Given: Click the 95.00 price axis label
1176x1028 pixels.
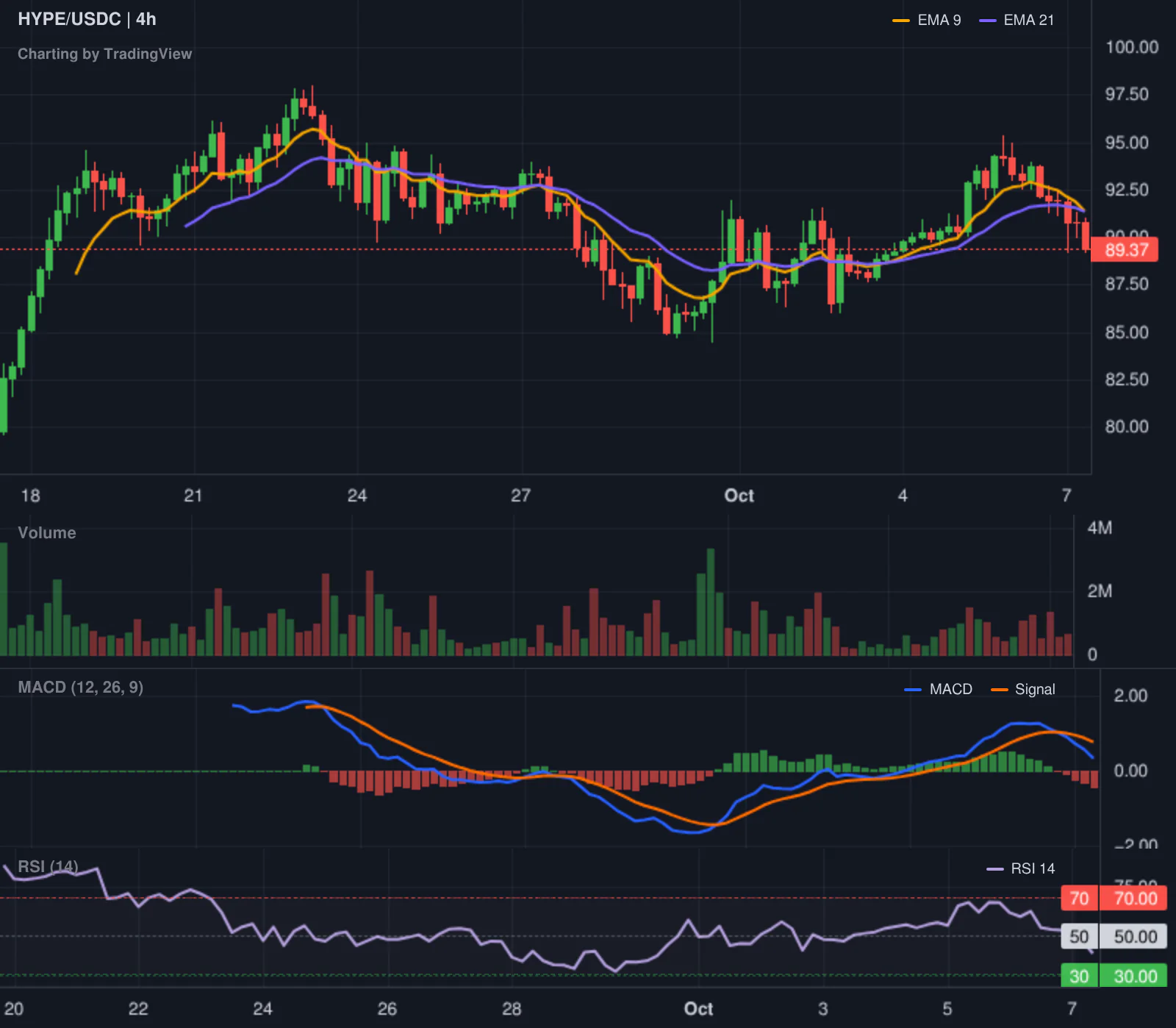Looking at the screenshot, I should point(1127,143).
